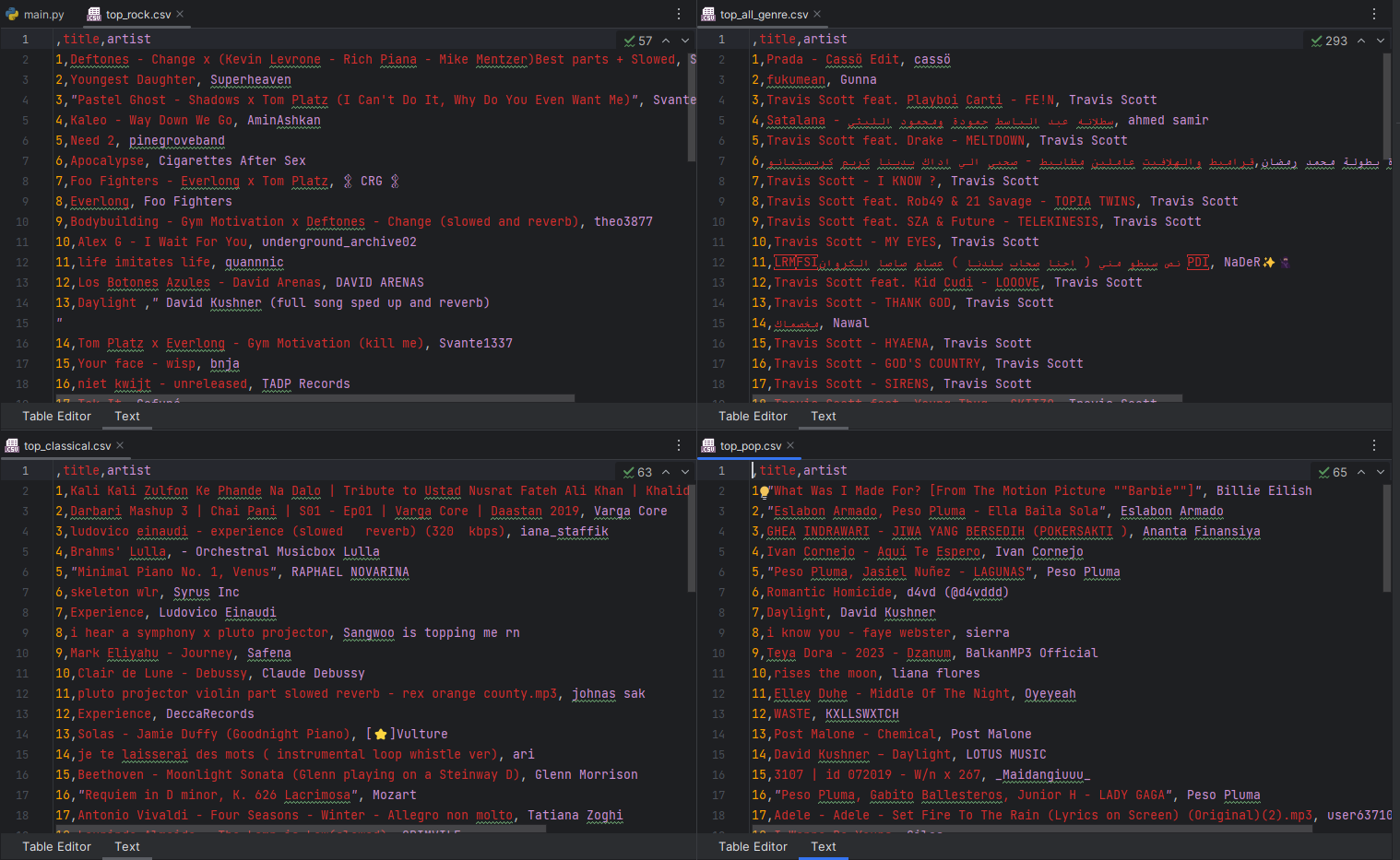Open tab options menu in top_classical pane
Image resolution: width=1400 pixels, height=860 pixels.
[679, 445]
